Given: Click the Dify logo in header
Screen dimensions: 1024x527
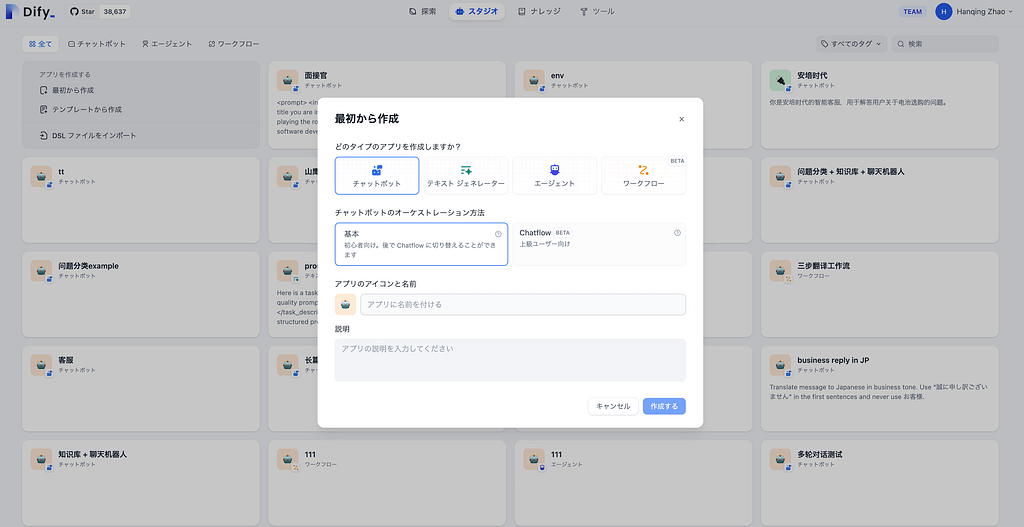Looking at the screenshot, I should (x=30, y=12).
